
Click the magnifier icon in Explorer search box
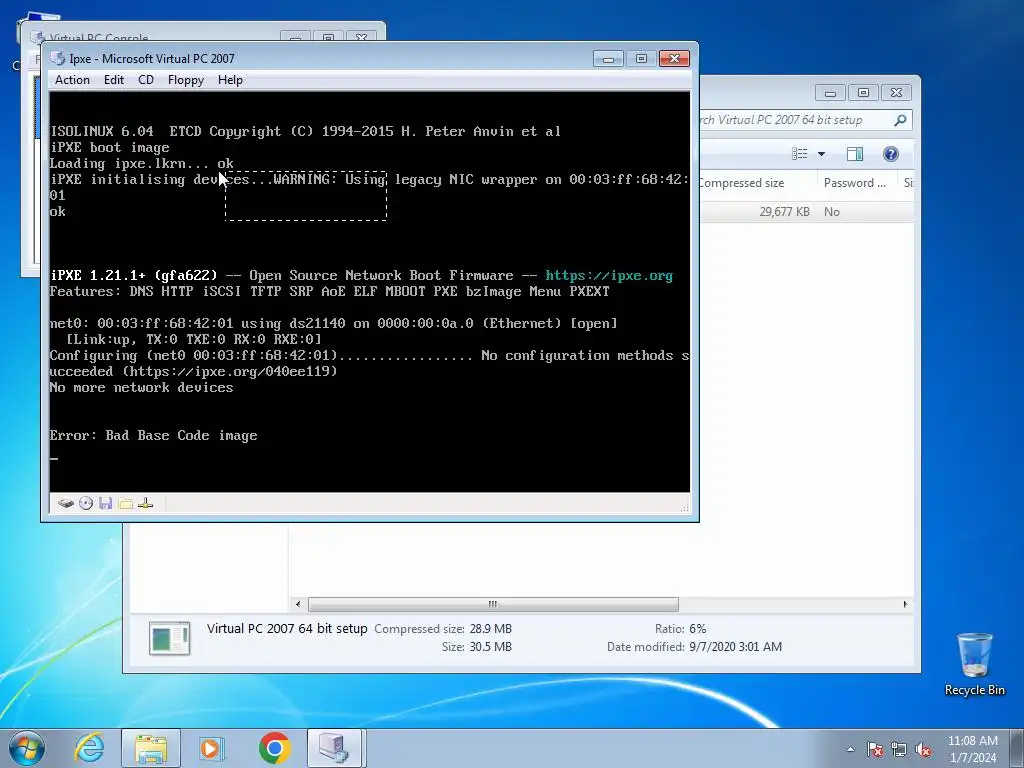900,120
